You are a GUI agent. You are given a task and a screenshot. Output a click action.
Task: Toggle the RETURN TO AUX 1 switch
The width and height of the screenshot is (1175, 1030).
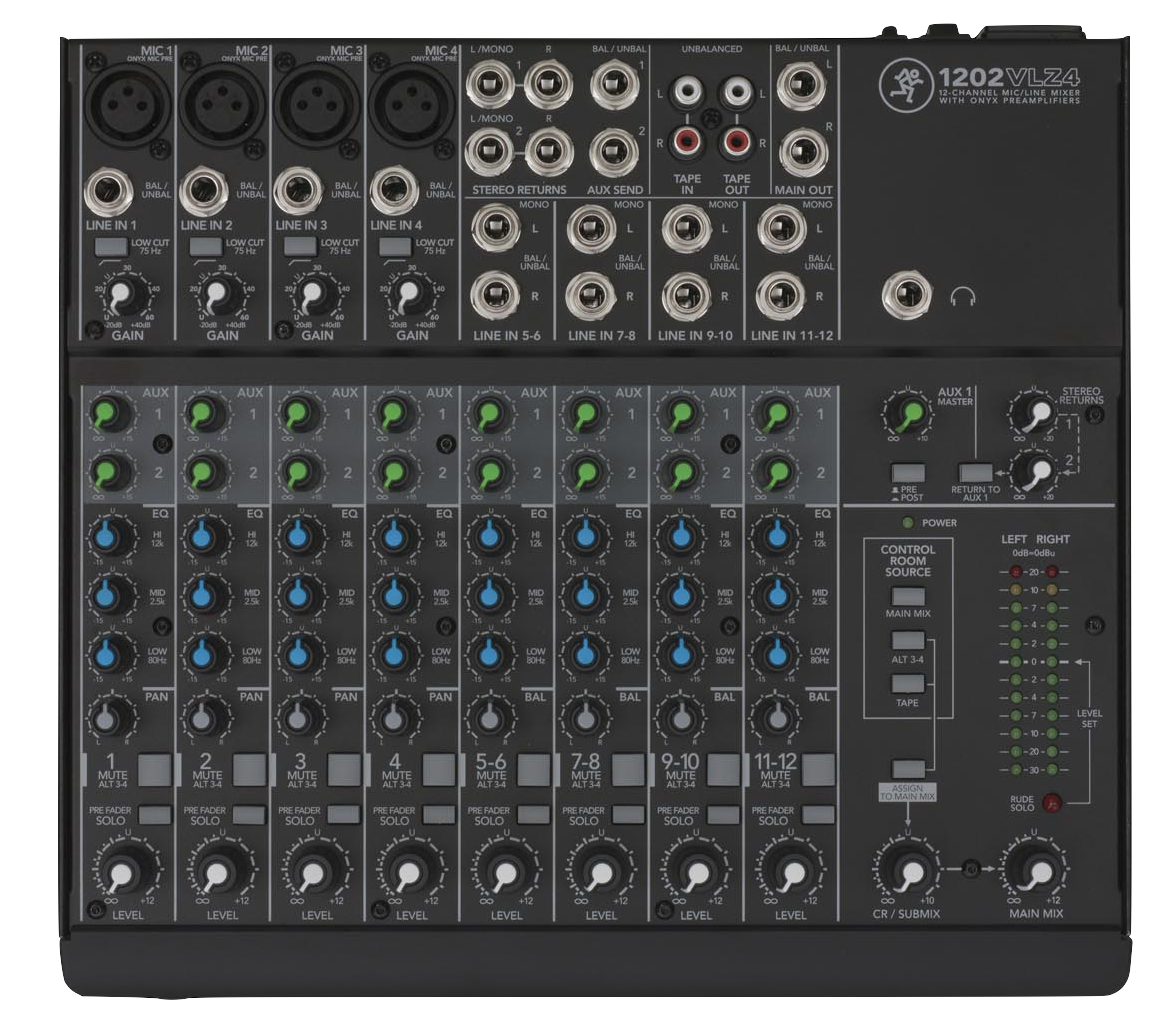pyautogui.click(x=976, y=473)
